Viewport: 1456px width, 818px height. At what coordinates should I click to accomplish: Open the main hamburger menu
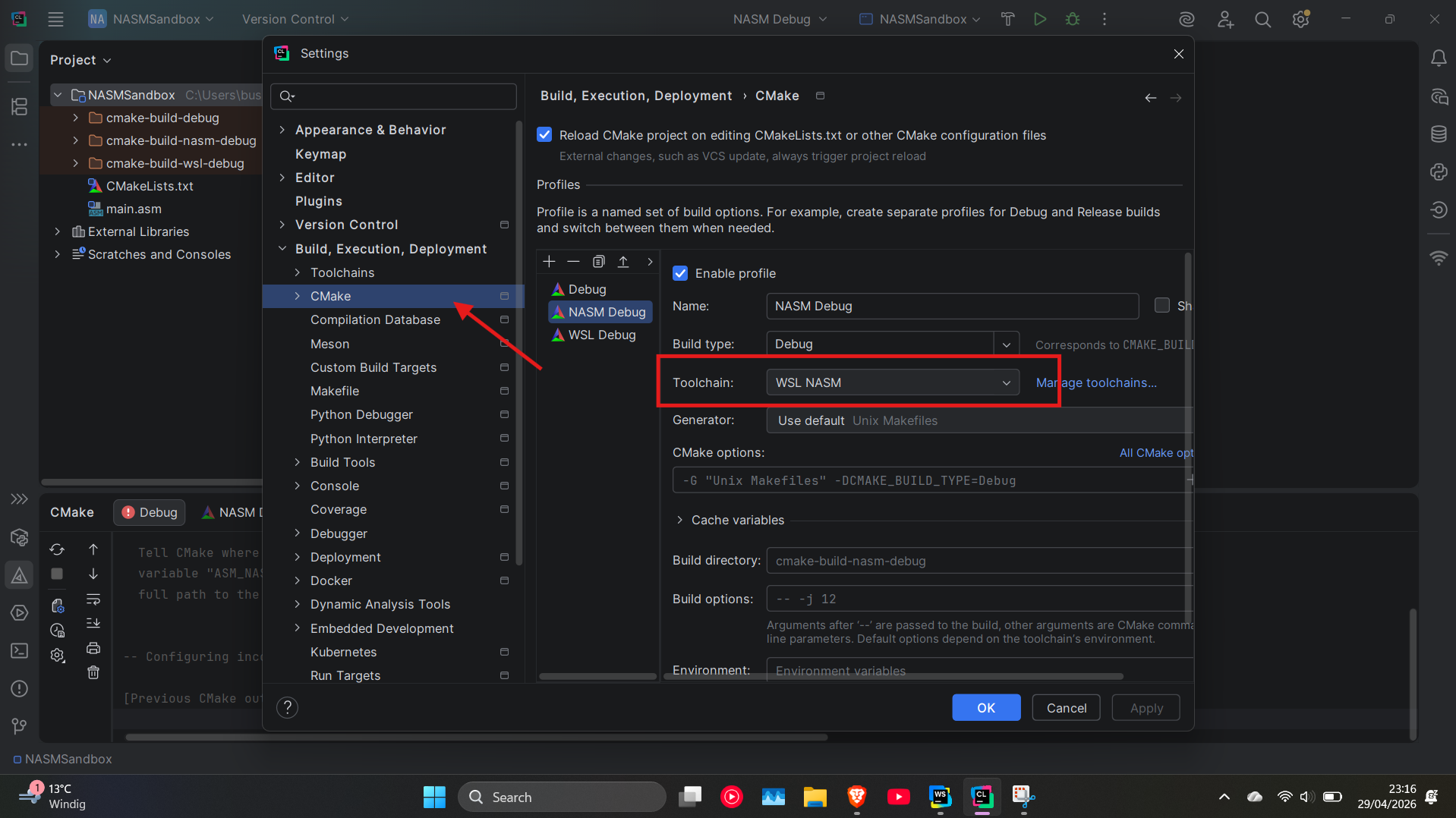pos(55,19)
